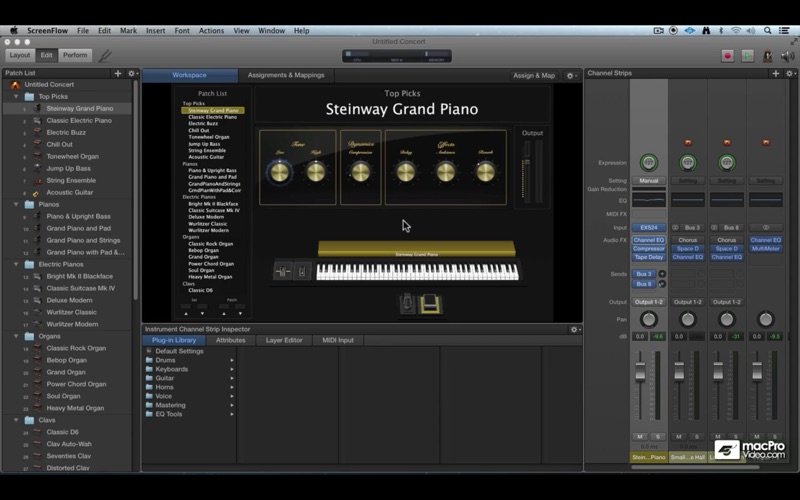800x500 pixels.
Task: Click the Tone Low knob
Action: click(280, 172)
